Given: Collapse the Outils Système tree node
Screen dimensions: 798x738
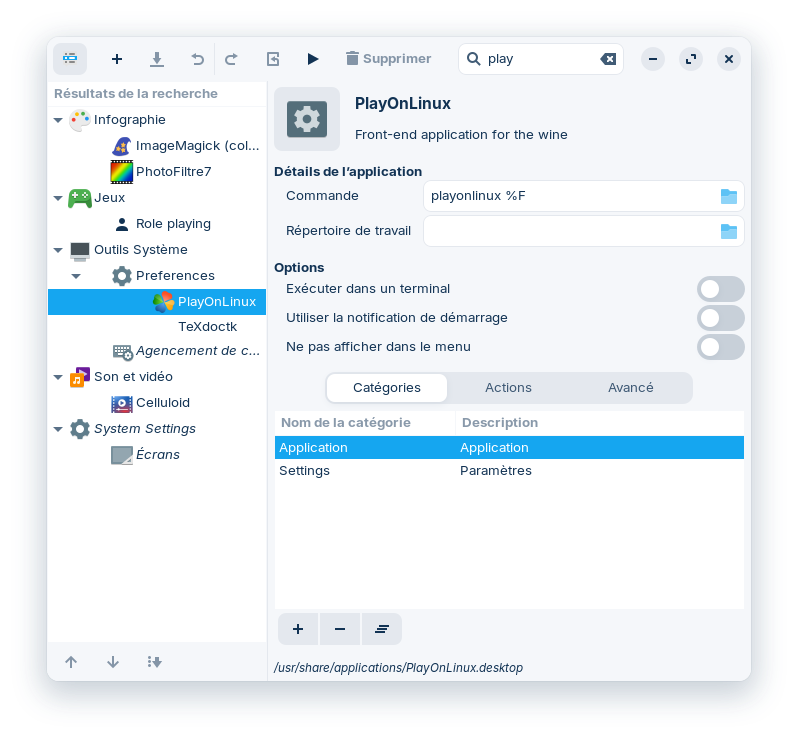Looking at the screenshot, I should tap(58, 250).
